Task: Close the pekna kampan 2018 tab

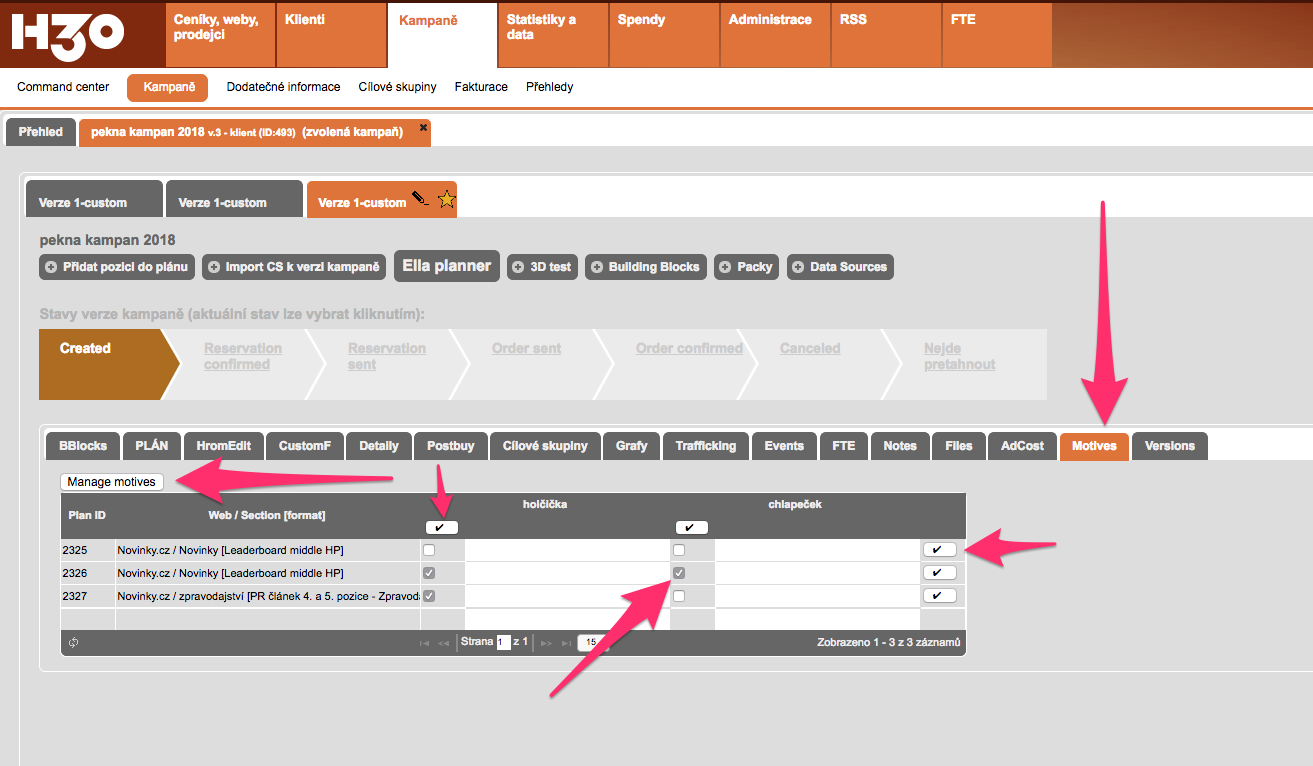Action: (x=423, y=128)
